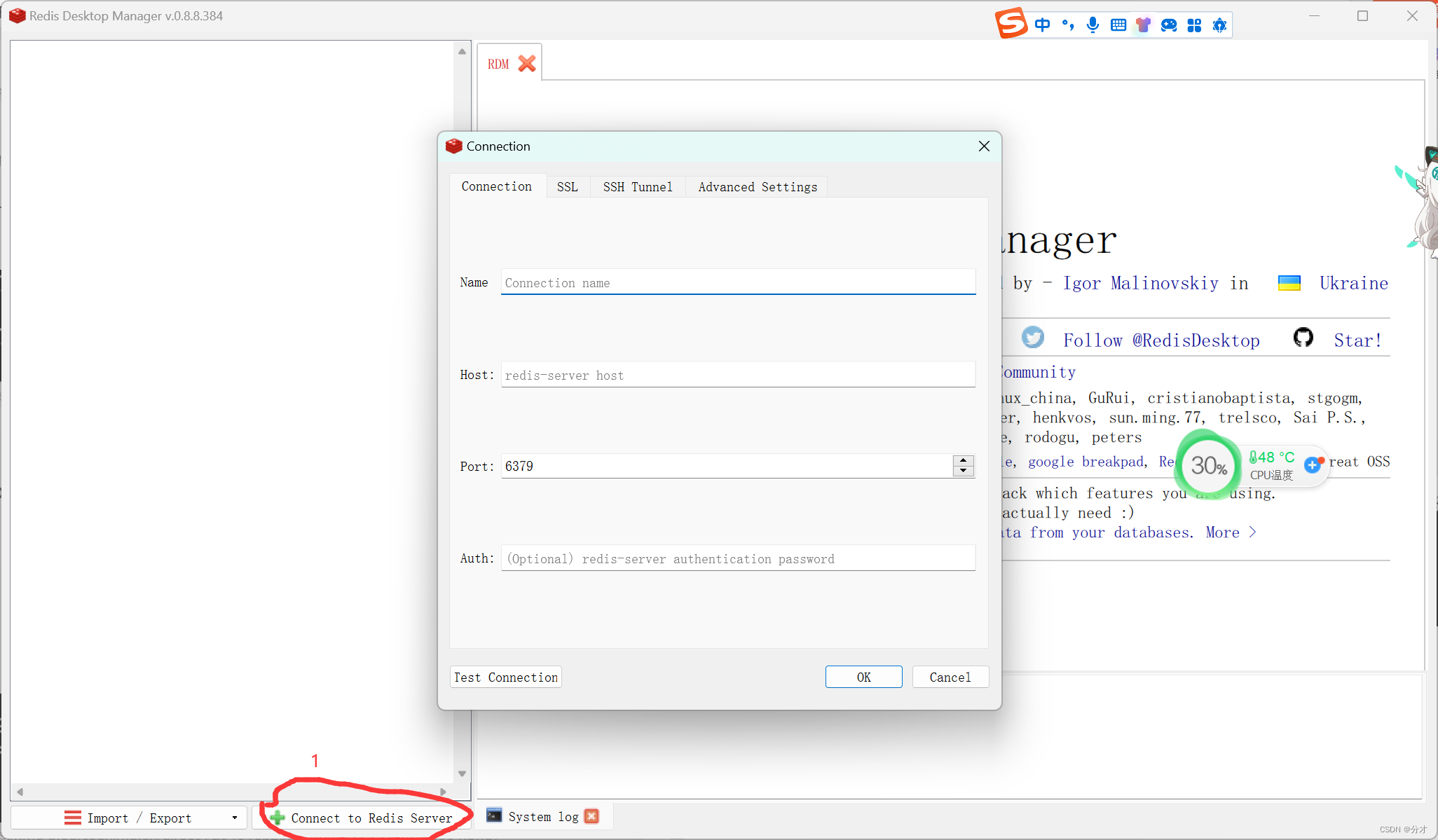Focus the Connection name field
The height and width of the screenshot is (840, 1438).
738,282
